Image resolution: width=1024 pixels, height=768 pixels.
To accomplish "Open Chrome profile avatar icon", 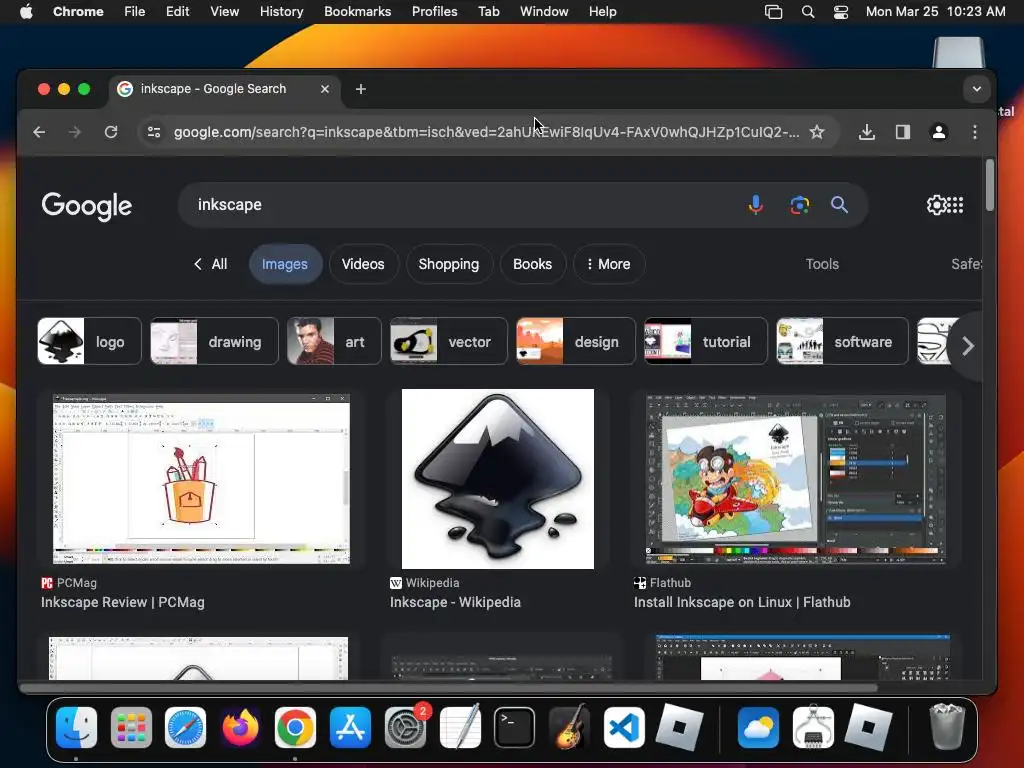I will 938,132.
